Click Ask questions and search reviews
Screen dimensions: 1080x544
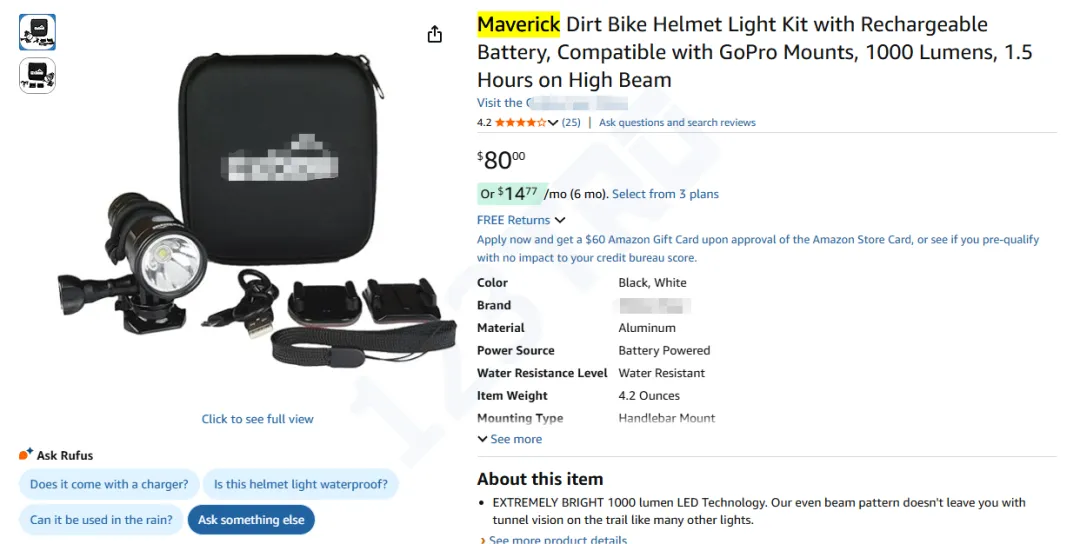[x=677, y=123]
